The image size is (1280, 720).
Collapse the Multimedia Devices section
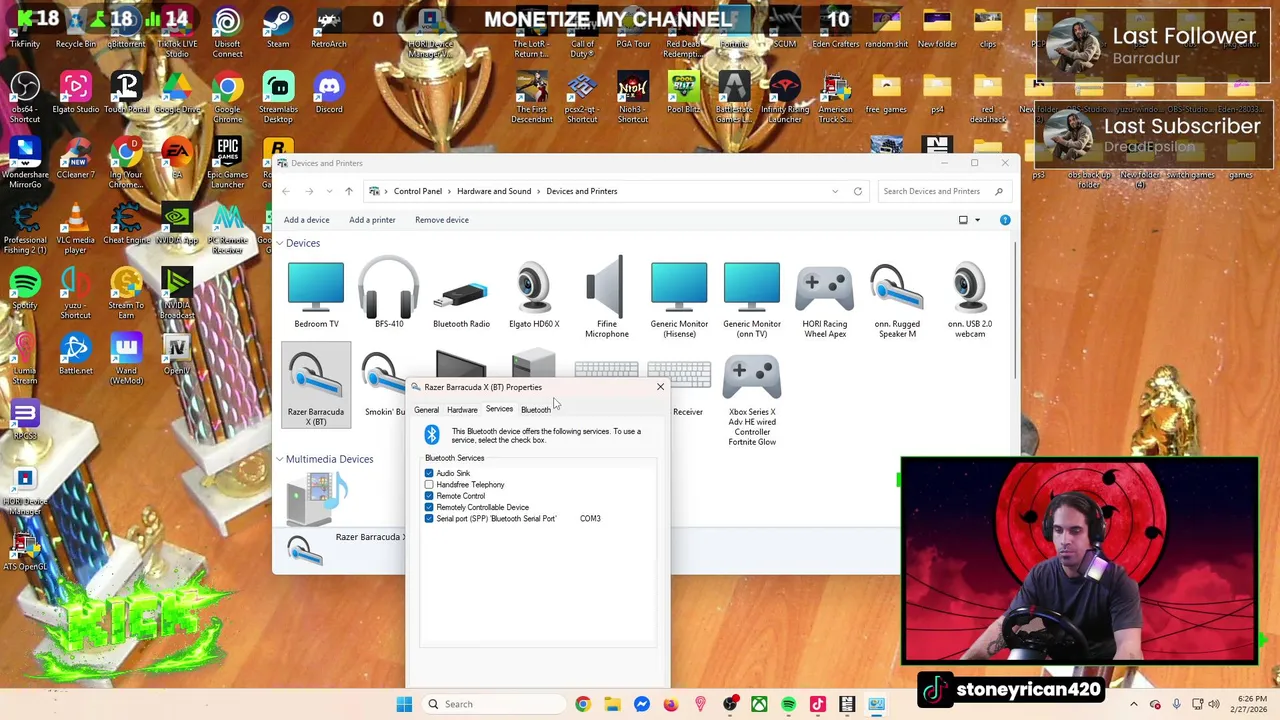(279, 459)
